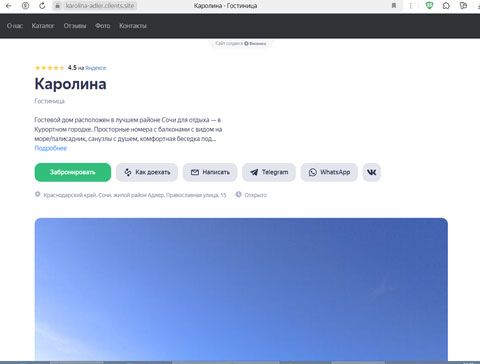480x364 pixels.
Task: Click the clock icon next to 'Открыто'
Action: point(238,194)
